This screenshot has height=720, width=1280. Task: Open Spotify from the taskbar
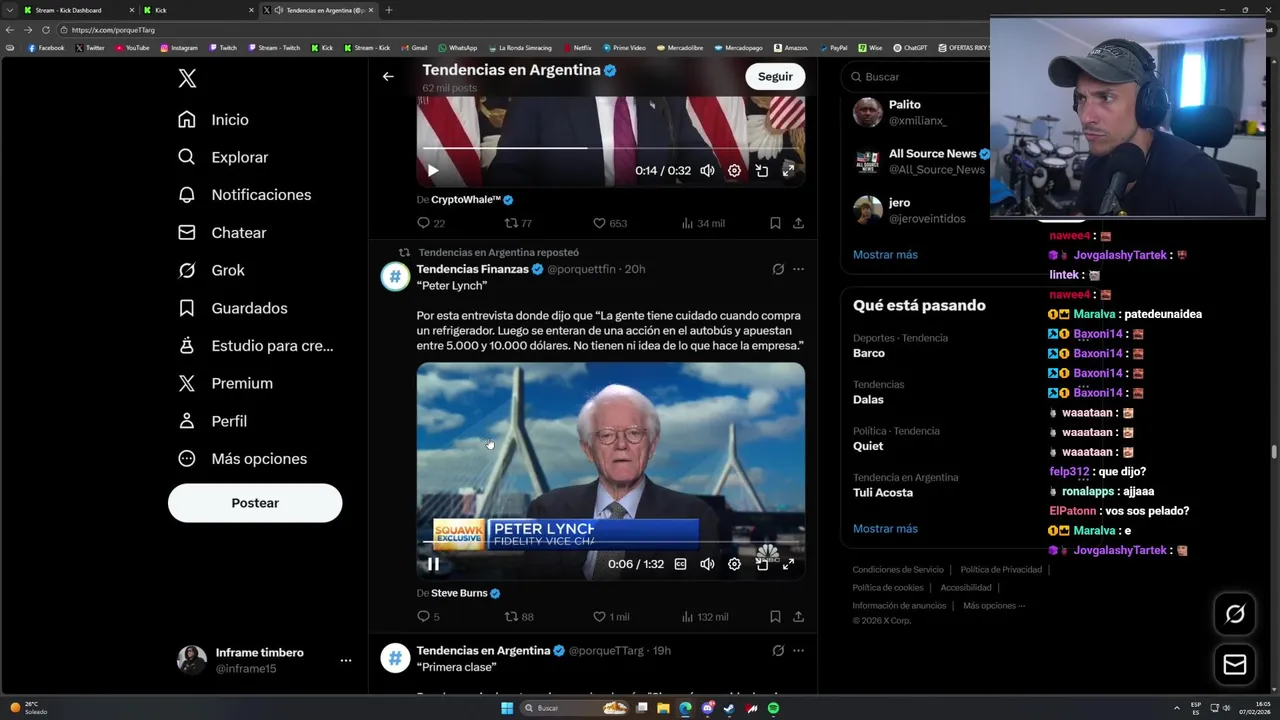(773, 708)
